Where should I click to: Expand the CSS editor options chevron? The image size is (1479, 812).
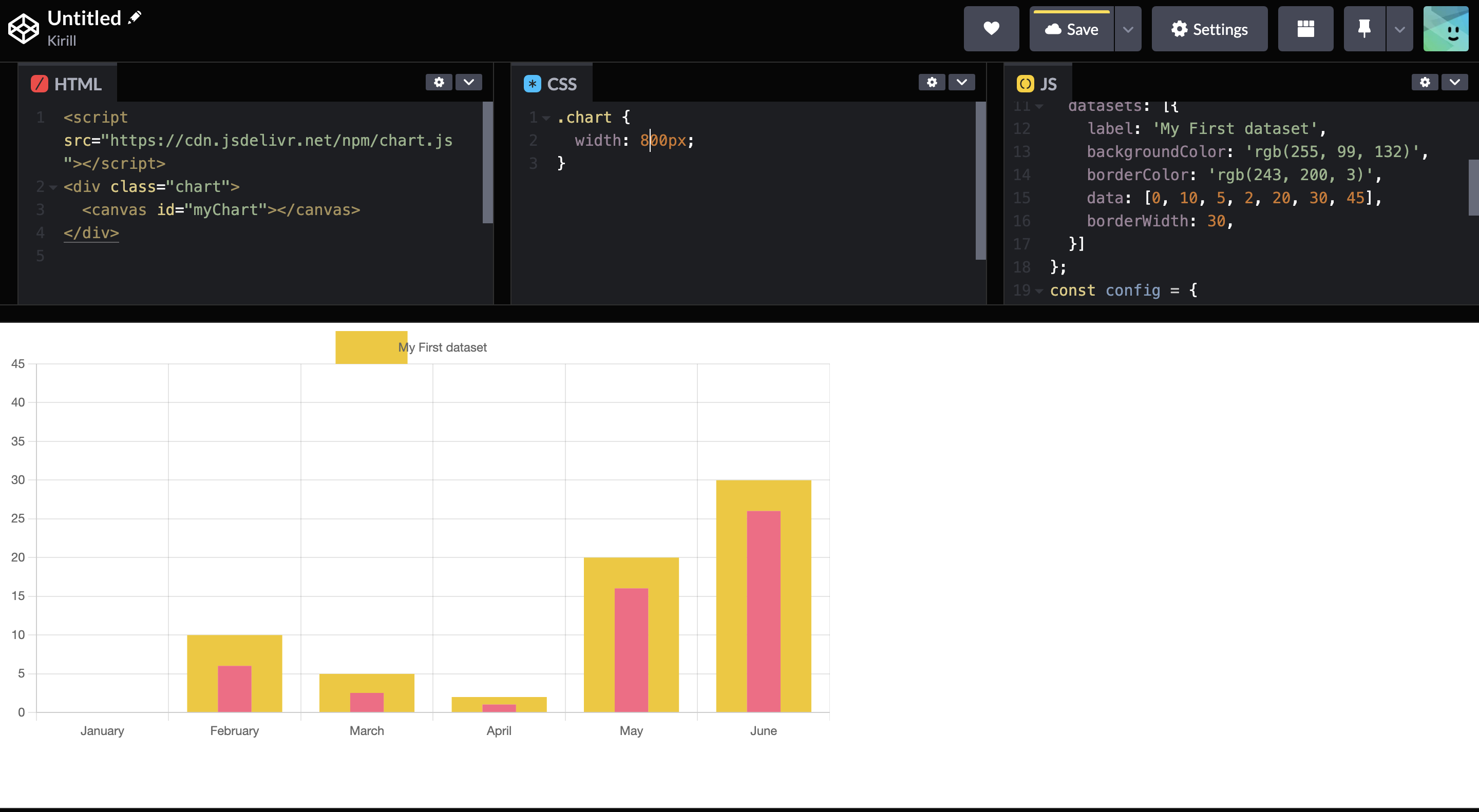coord(962,82)
